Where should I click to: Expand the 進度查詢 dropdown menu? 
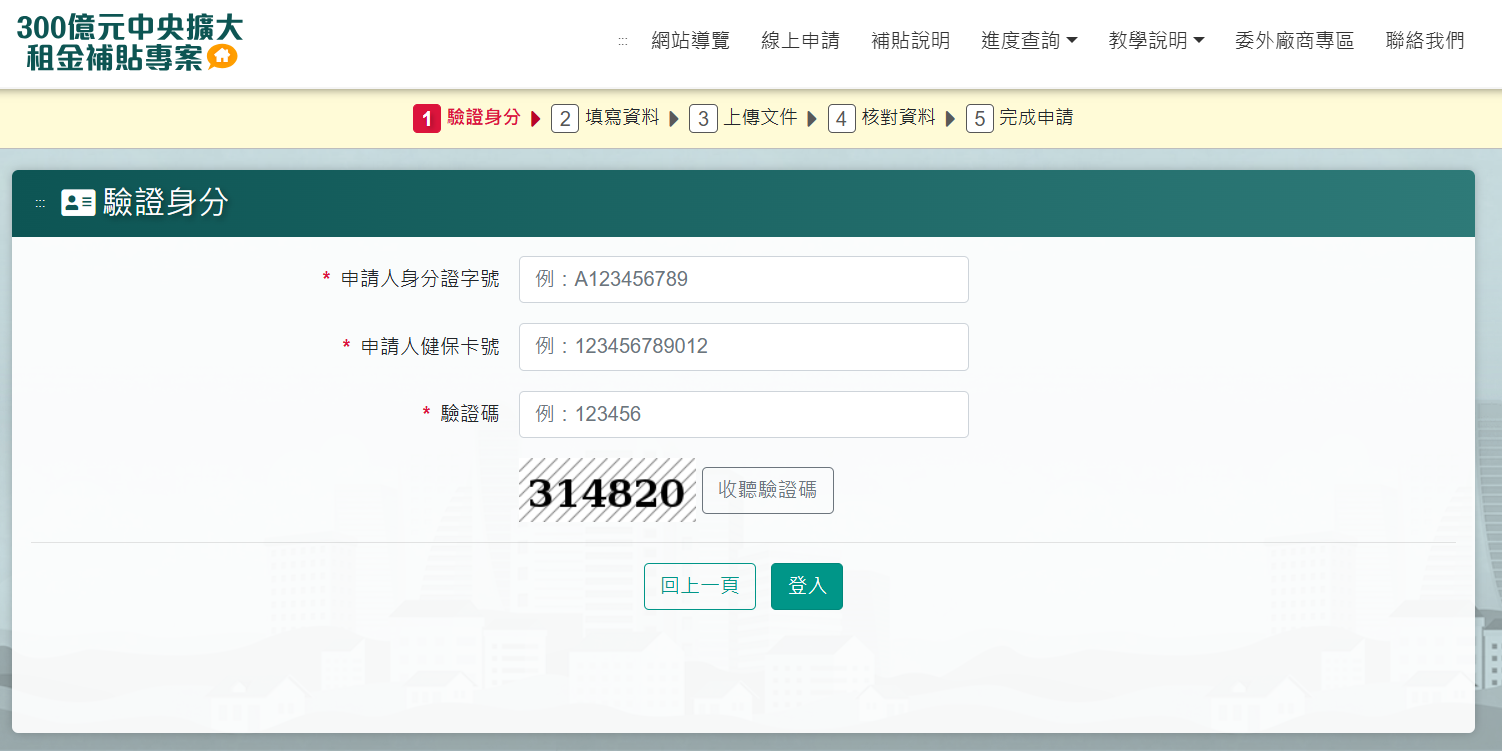point(1029,41)
